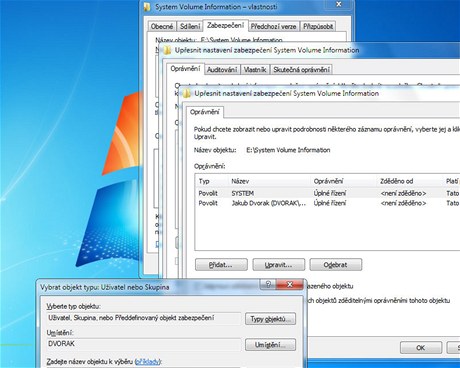Open the Obecné tab in properties window
Viewport: 460px width, 368px height.
(x=162, y=26)
